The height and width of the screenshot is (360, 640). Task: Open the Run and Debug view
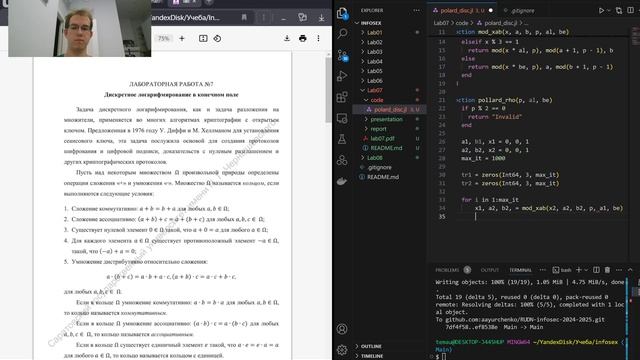[x=342, y=76]
